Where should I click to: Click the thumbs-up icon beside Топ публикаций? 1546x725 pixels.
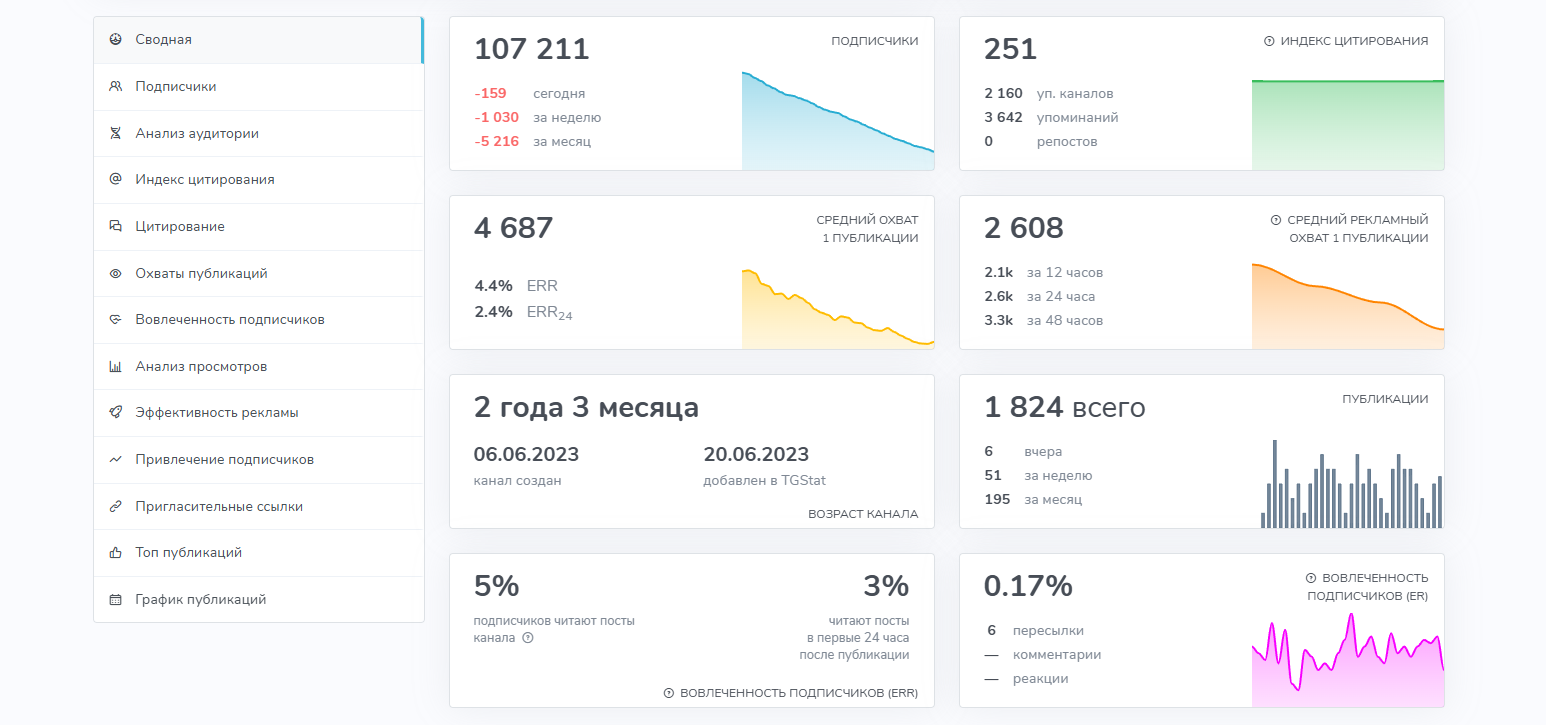117,552
